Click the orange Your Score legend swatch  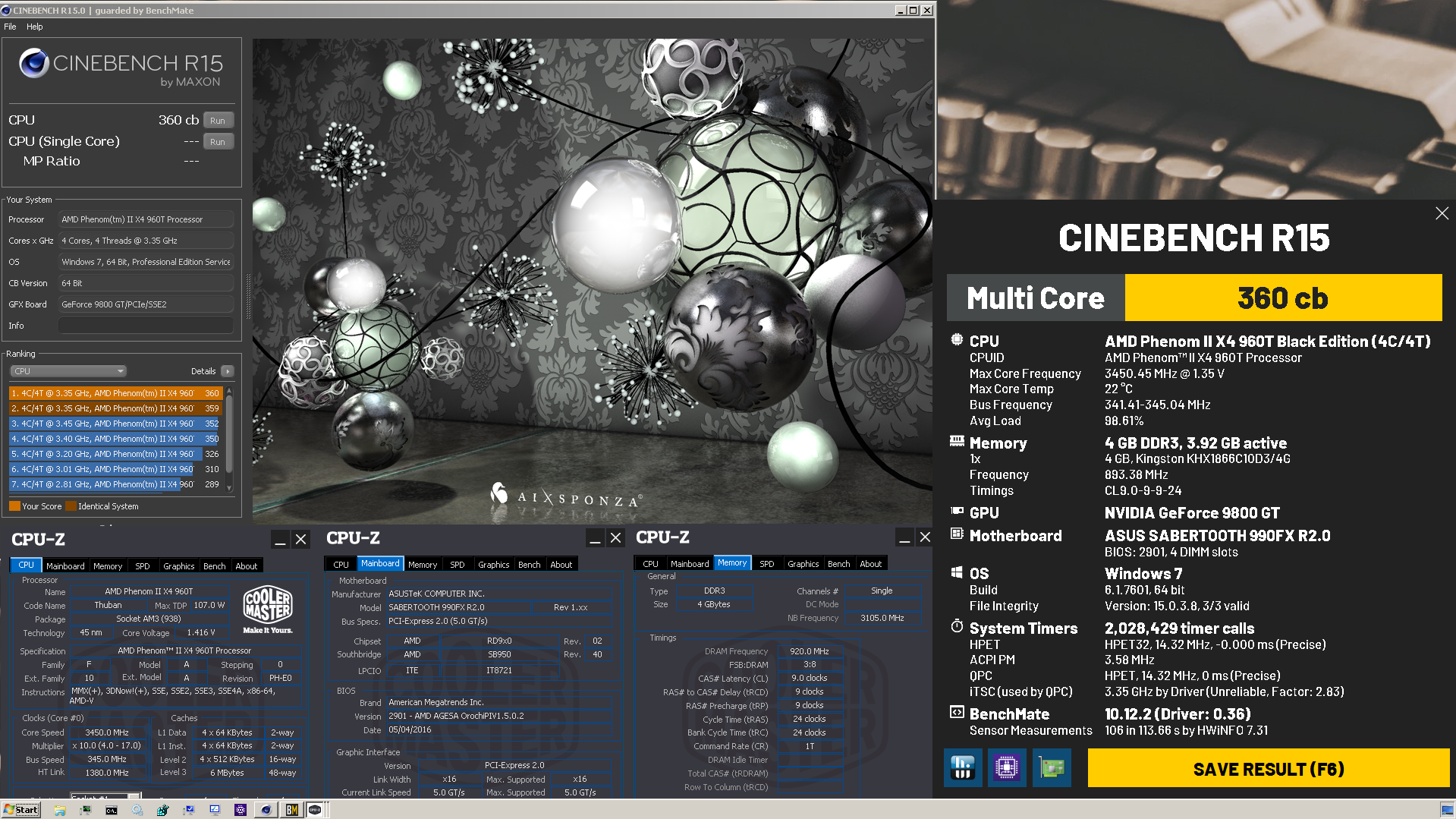(x=14, y=506)
